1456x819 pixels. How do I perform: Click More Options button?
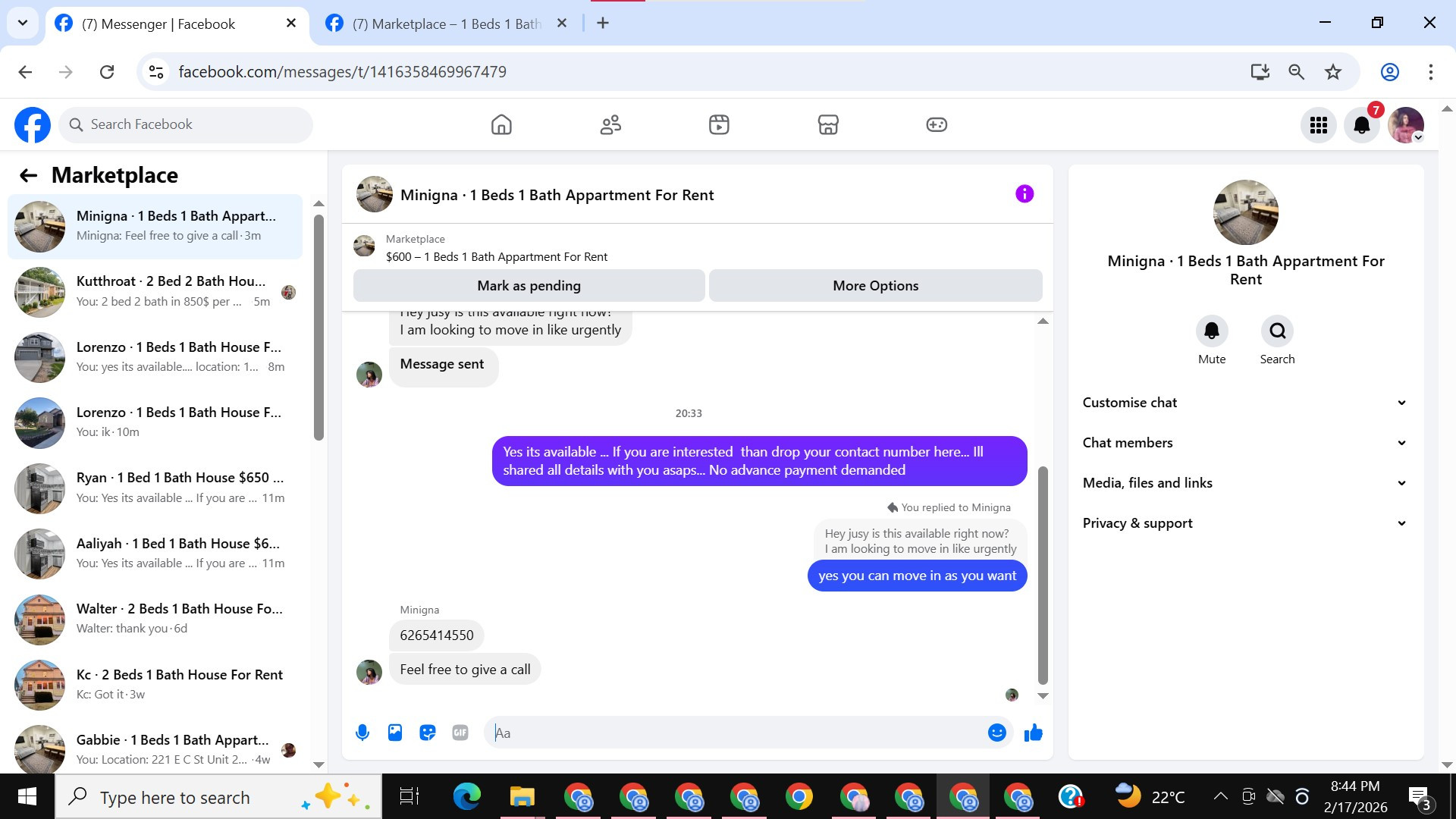[875, 286]
